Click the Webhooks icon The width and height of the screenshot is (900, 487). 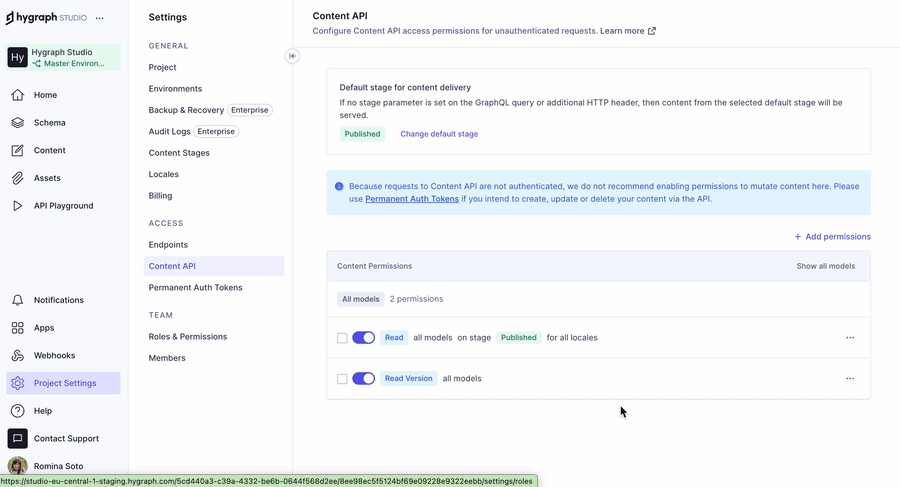click(x=18, y=355)
